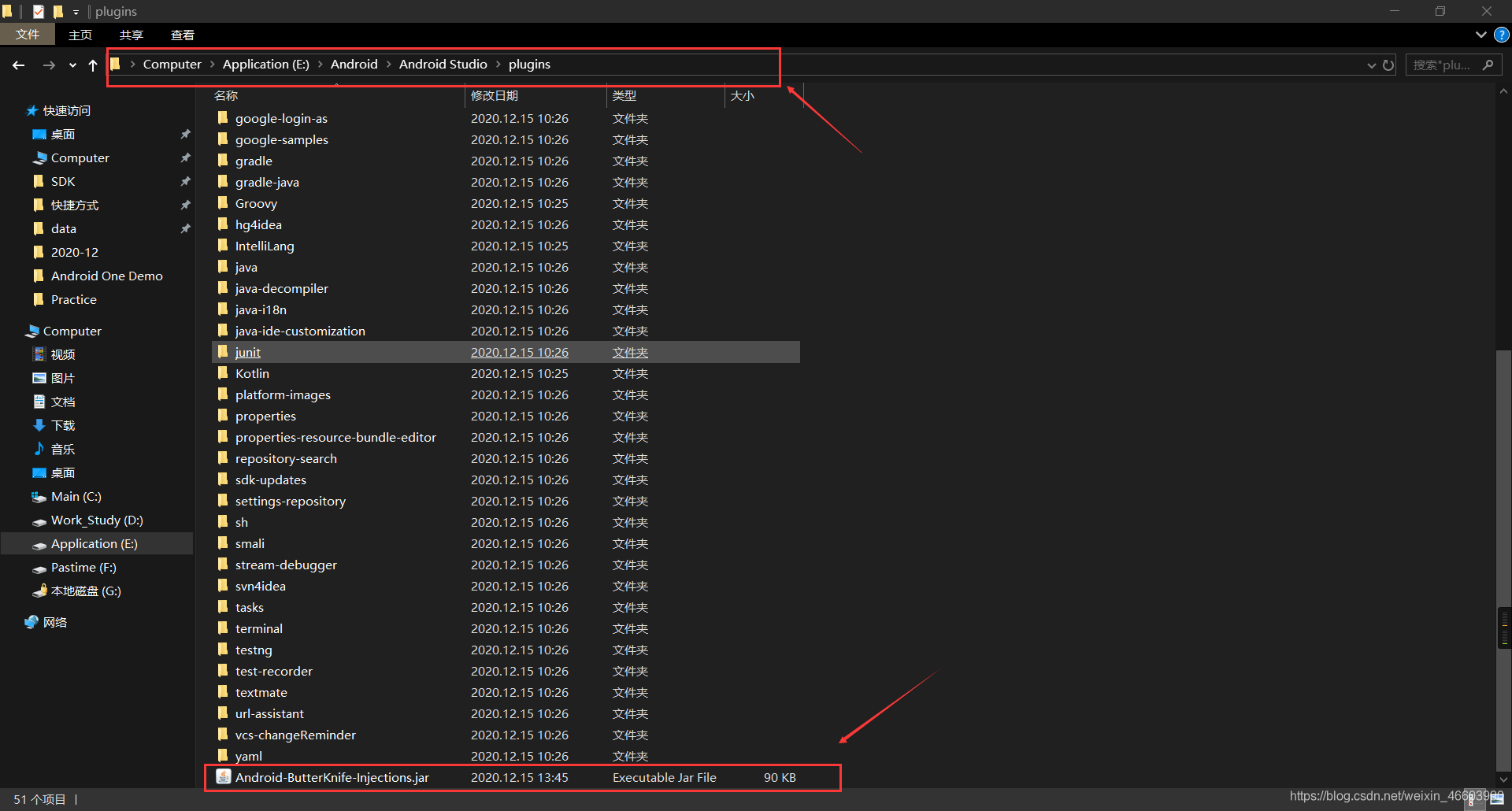Unpin SDK from the Quick Access list
This screenshot has height=811, width=1512.
[186, 181]
